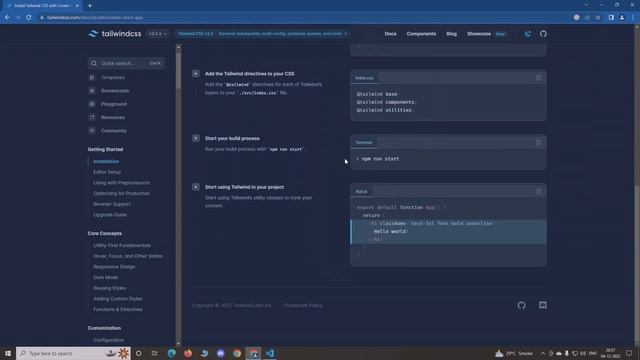Click the Windows taskbar search box
The image size is (640, 360).
click(73, 353)
